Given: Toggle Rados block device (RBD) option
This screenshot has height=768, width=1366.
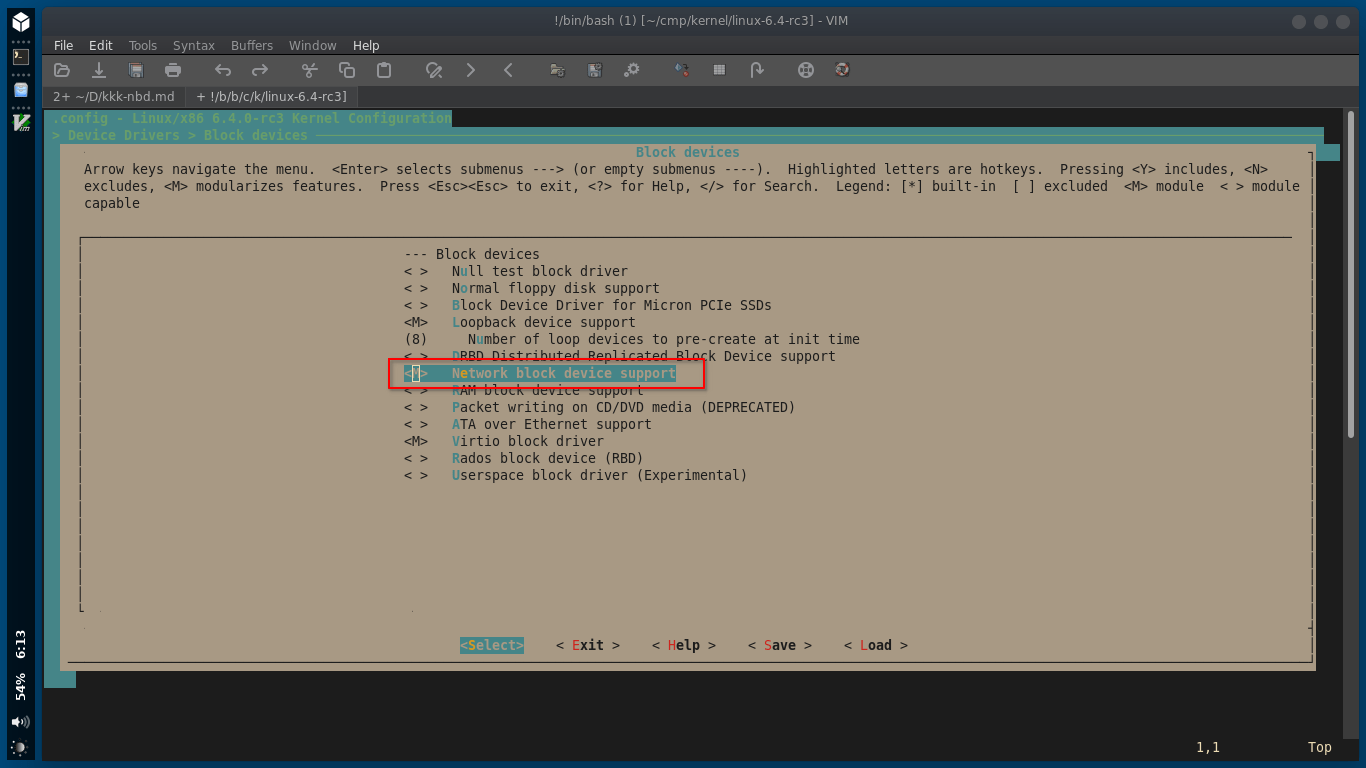Looking at the screenshot, I should click(x=524, y=458).
